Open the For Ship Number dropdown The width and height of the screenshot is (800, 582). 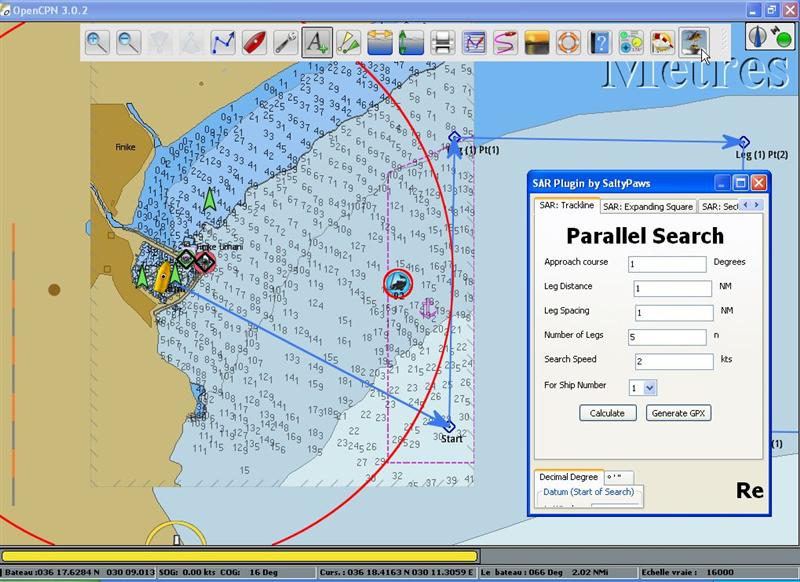[643, 388]
